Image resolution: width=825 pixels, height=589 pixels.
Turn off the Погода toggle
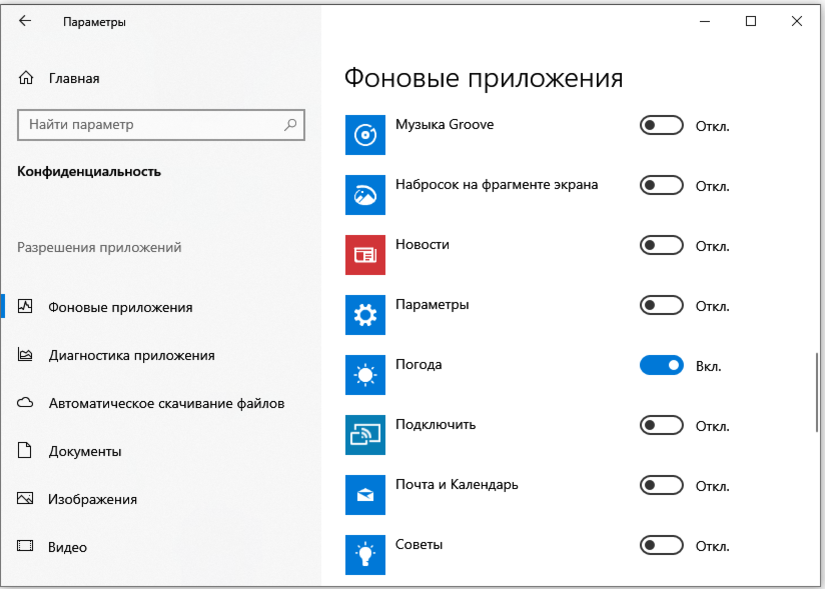tap(661, 365)
